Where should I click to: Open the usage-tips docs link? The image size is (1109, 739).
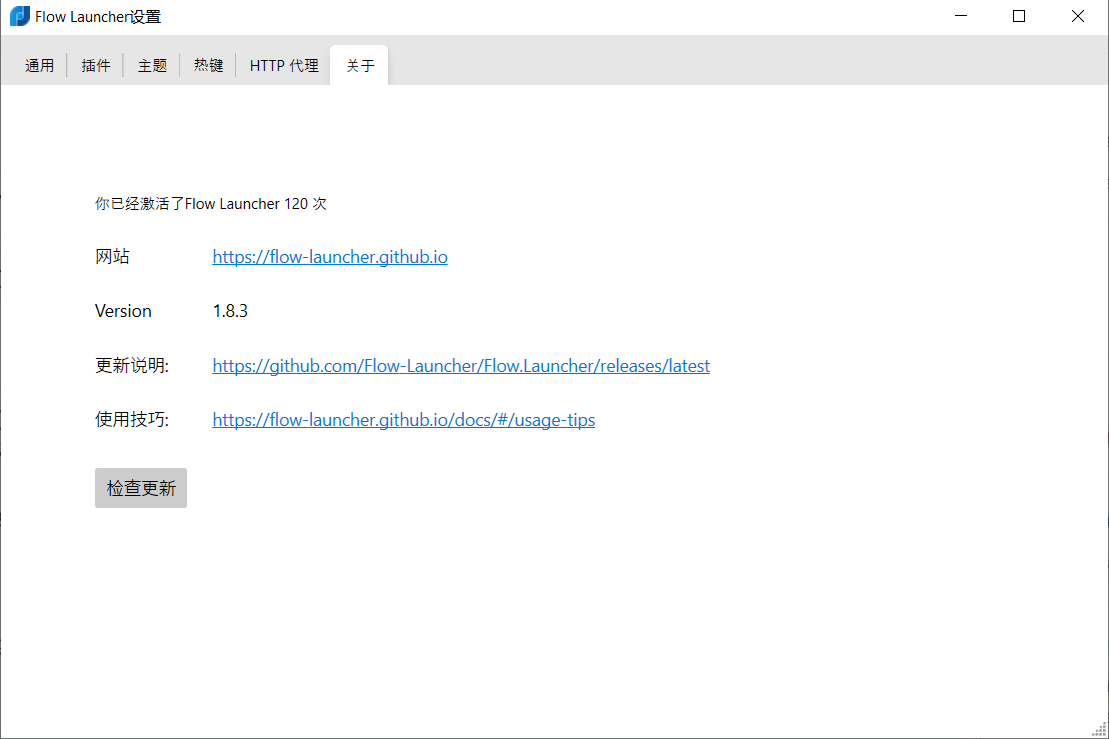coord(403,420)
